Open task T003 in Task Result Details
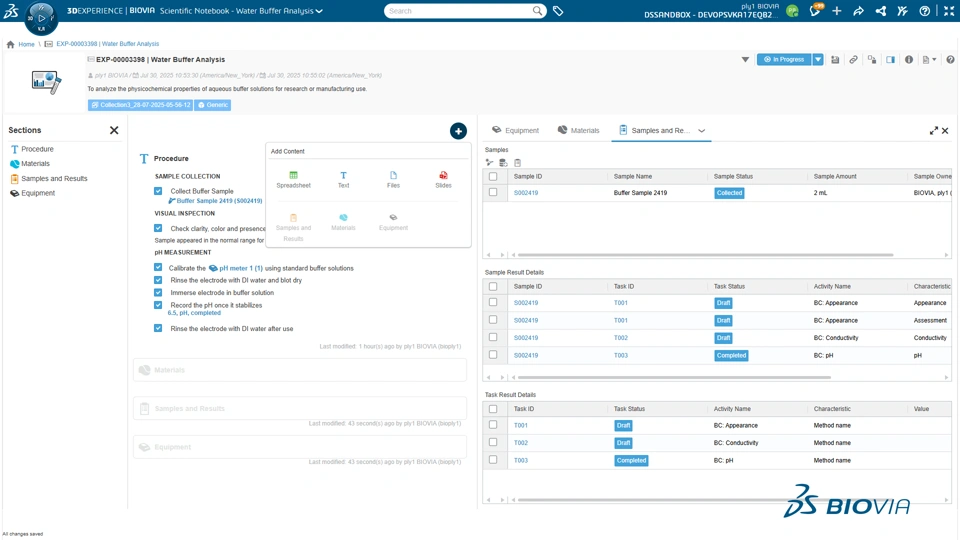 pos(520,461)
